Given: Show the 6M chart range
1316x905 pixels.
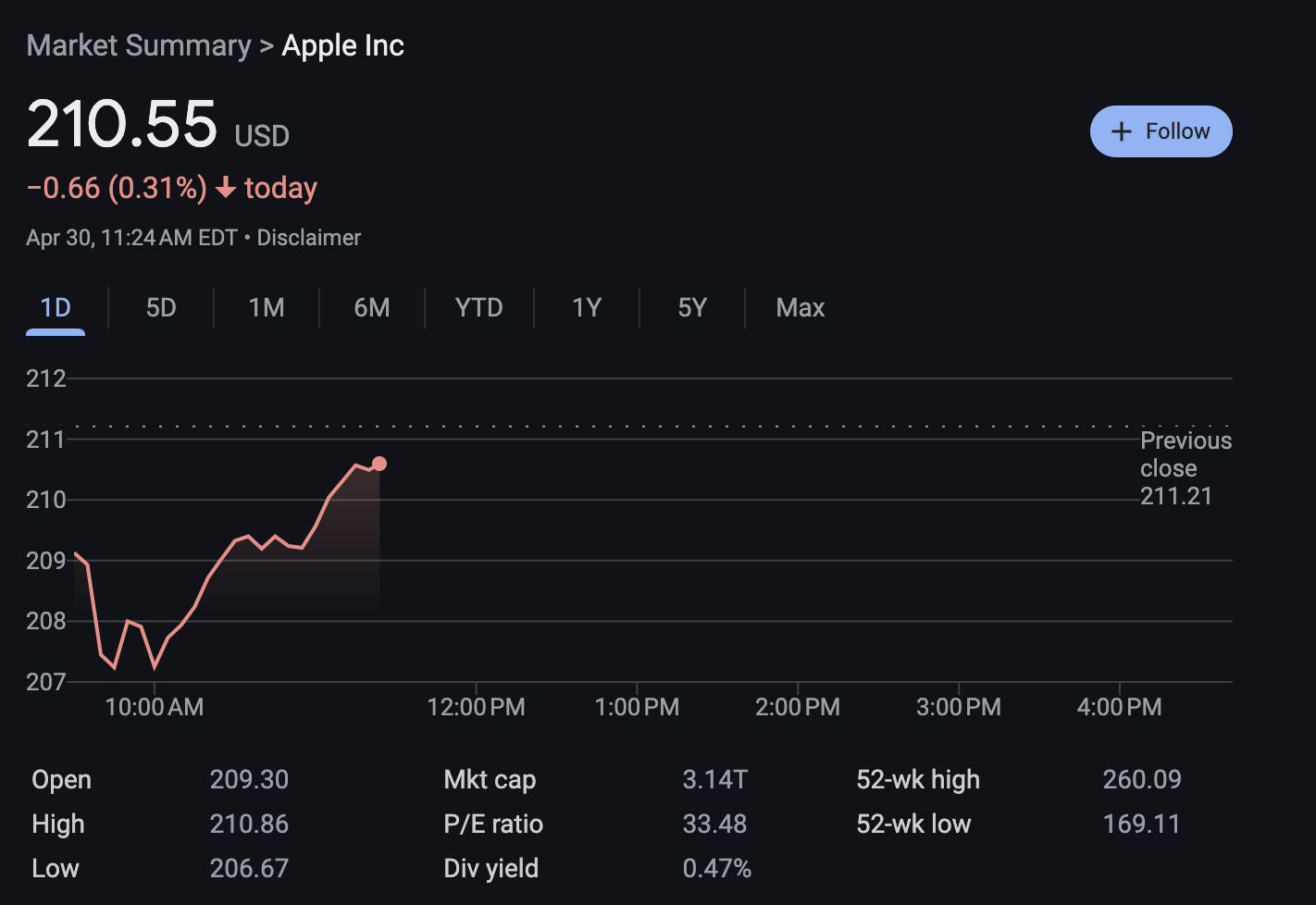Looking at the screenshot, I should coord(372,308).
